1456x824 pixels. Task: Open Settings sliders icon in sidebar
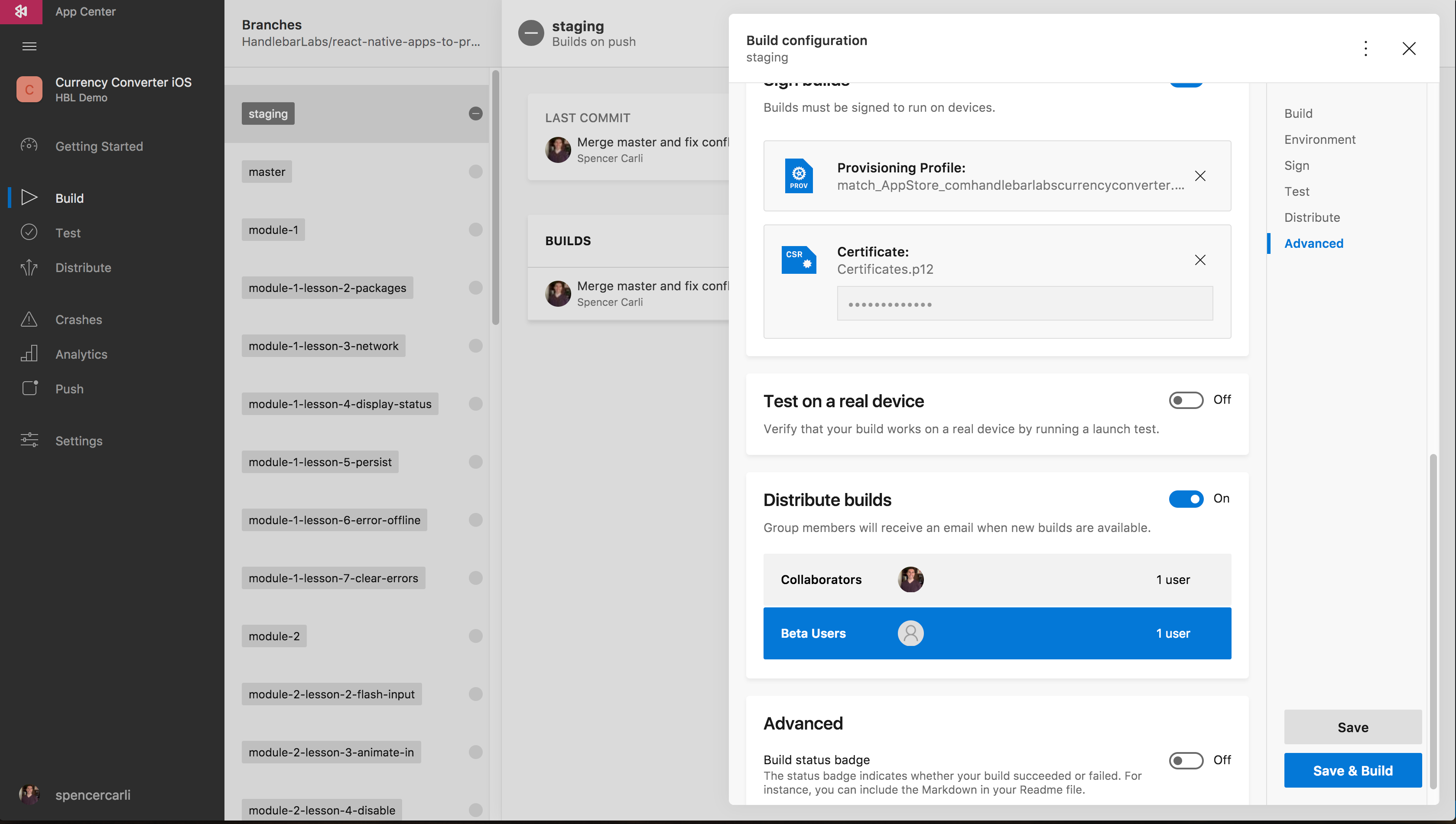click(29, 440)
